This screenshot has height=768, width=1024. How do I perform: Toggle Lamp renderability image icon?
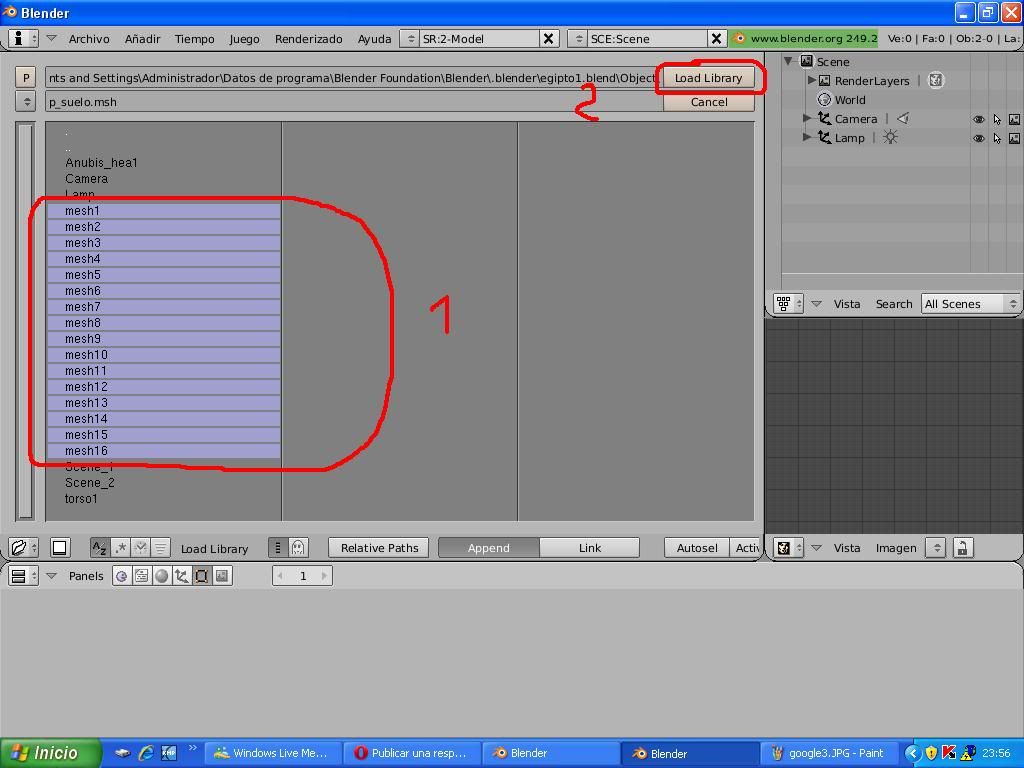[1014, 138]
